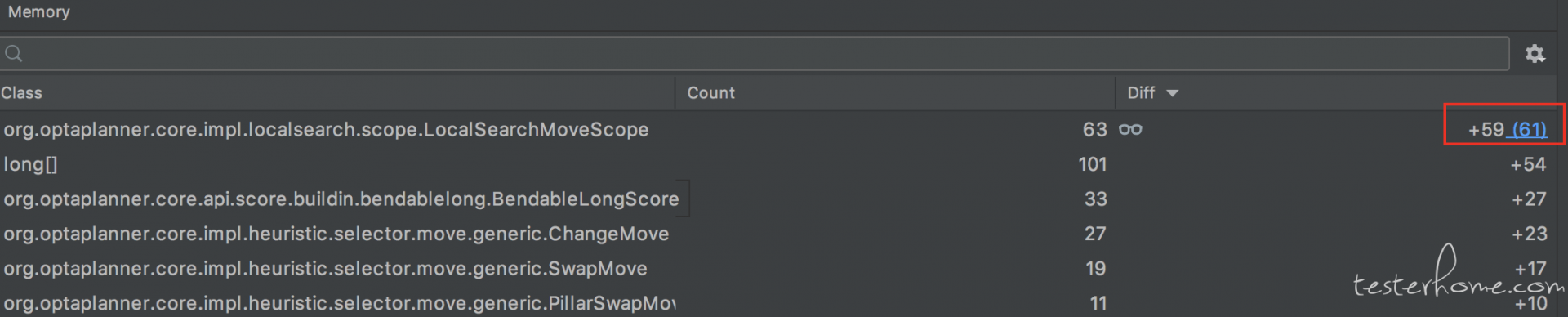The width and height of the screenshot is (1568, 317).
Task: Click count 33 in the BendableLongScore row
Action: click(1095, 199)
